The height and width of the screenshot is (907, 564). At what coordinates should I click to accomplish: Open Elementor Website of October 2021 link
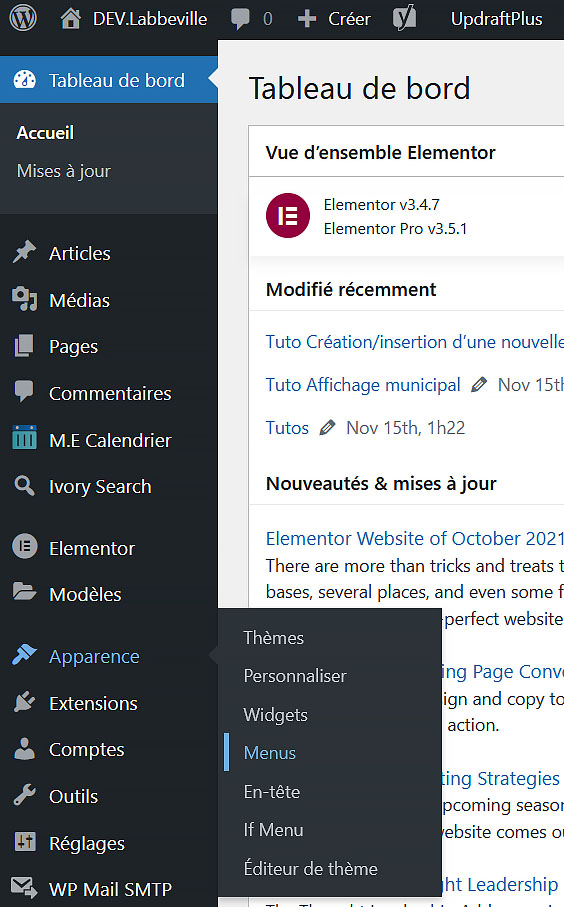415,539
